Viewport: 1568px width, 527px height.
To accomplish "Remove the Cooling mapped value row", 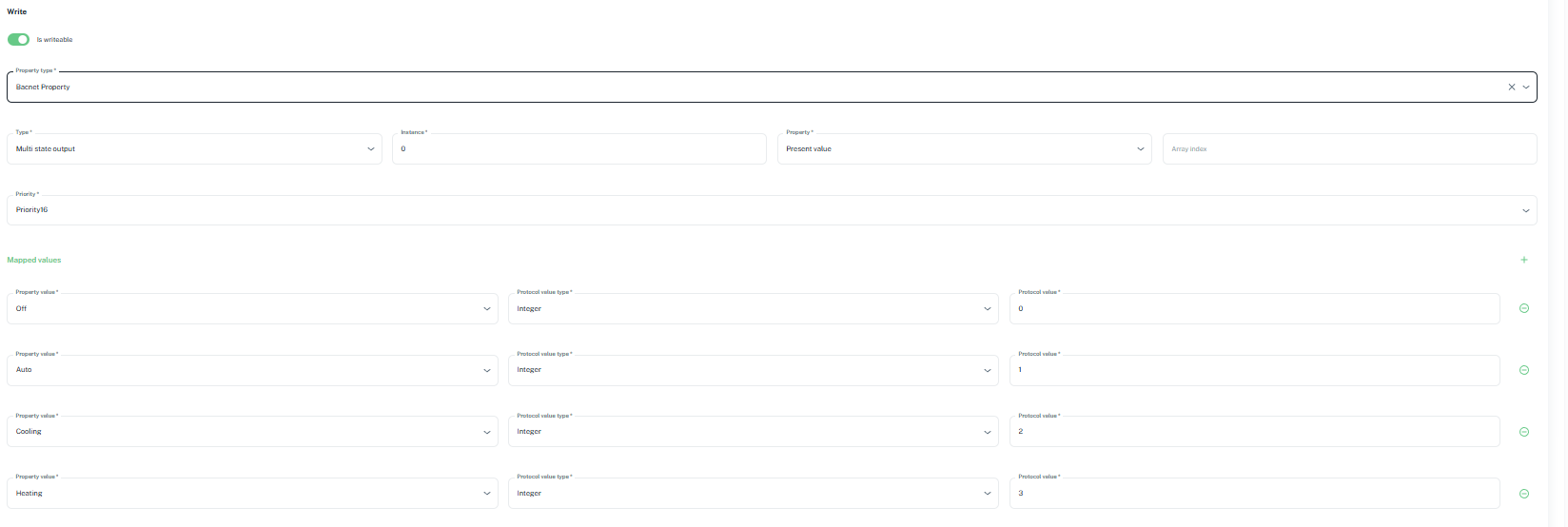I will point(1524,432).
